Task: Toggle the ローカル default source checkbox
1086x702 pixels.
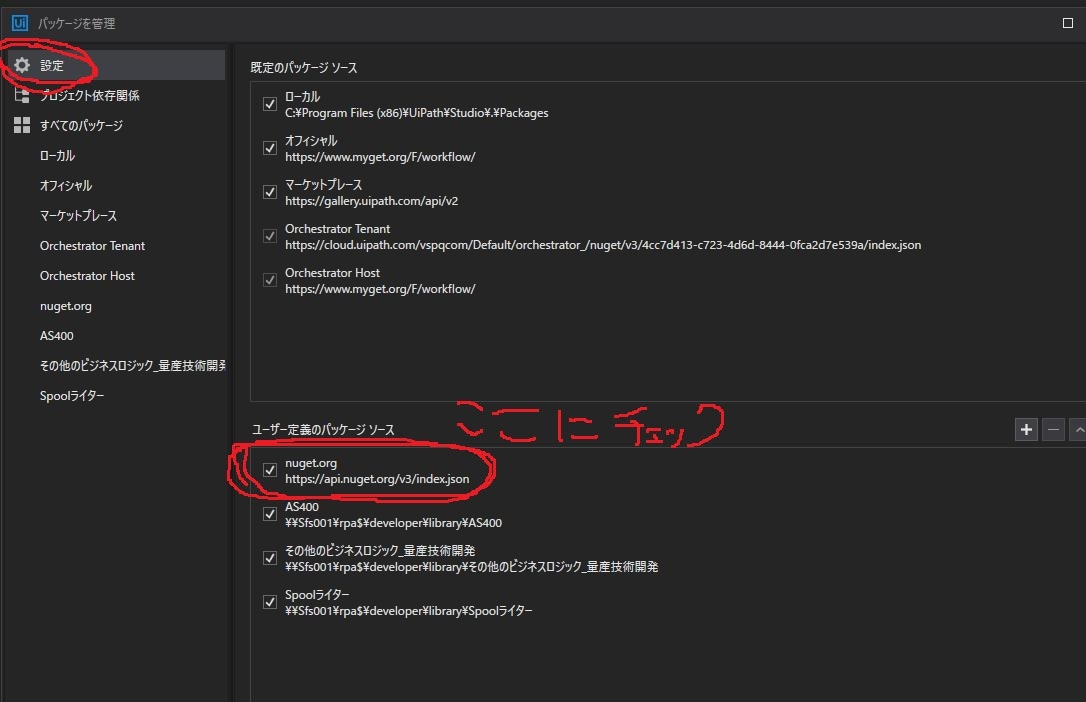Action: tap(269, 103)
